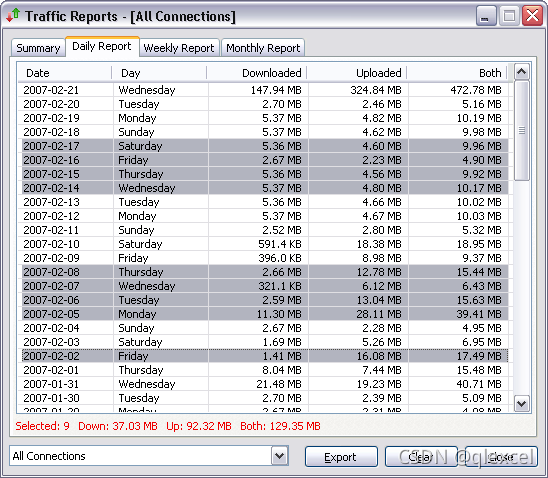Select the 2007-02-13 date cell

pyautogui.click(x=51, y=202)
